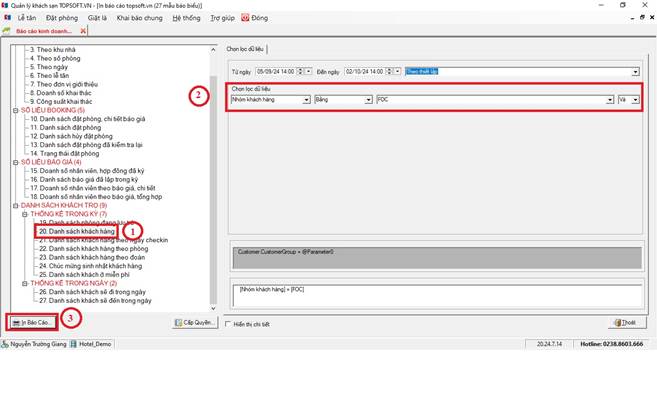
Task: Open the Bằng operator dropdown
Action: 369,100
